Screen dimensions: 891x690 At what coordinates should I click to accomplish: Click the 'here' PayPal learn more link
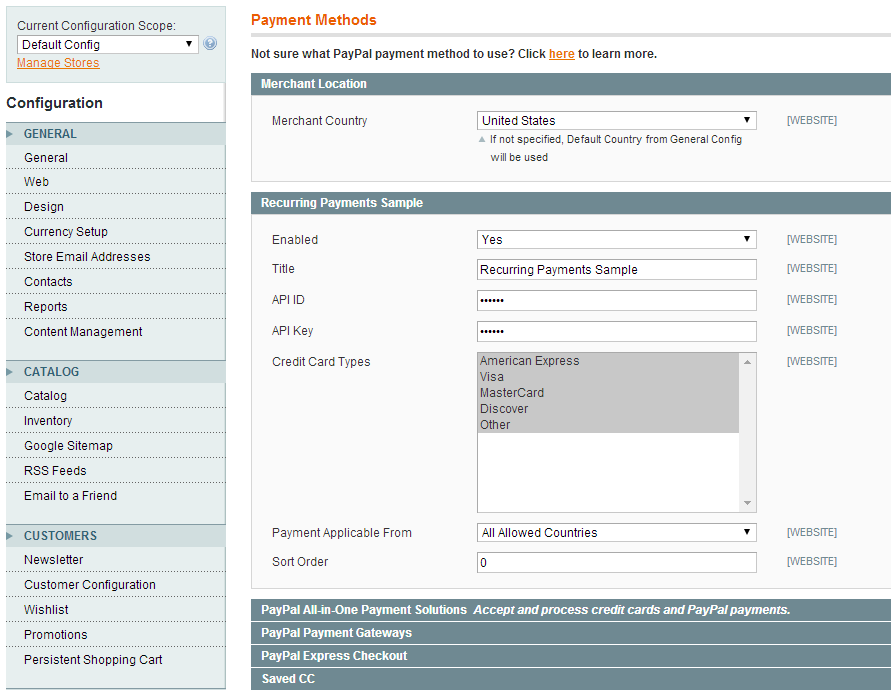tap(561, 53)
